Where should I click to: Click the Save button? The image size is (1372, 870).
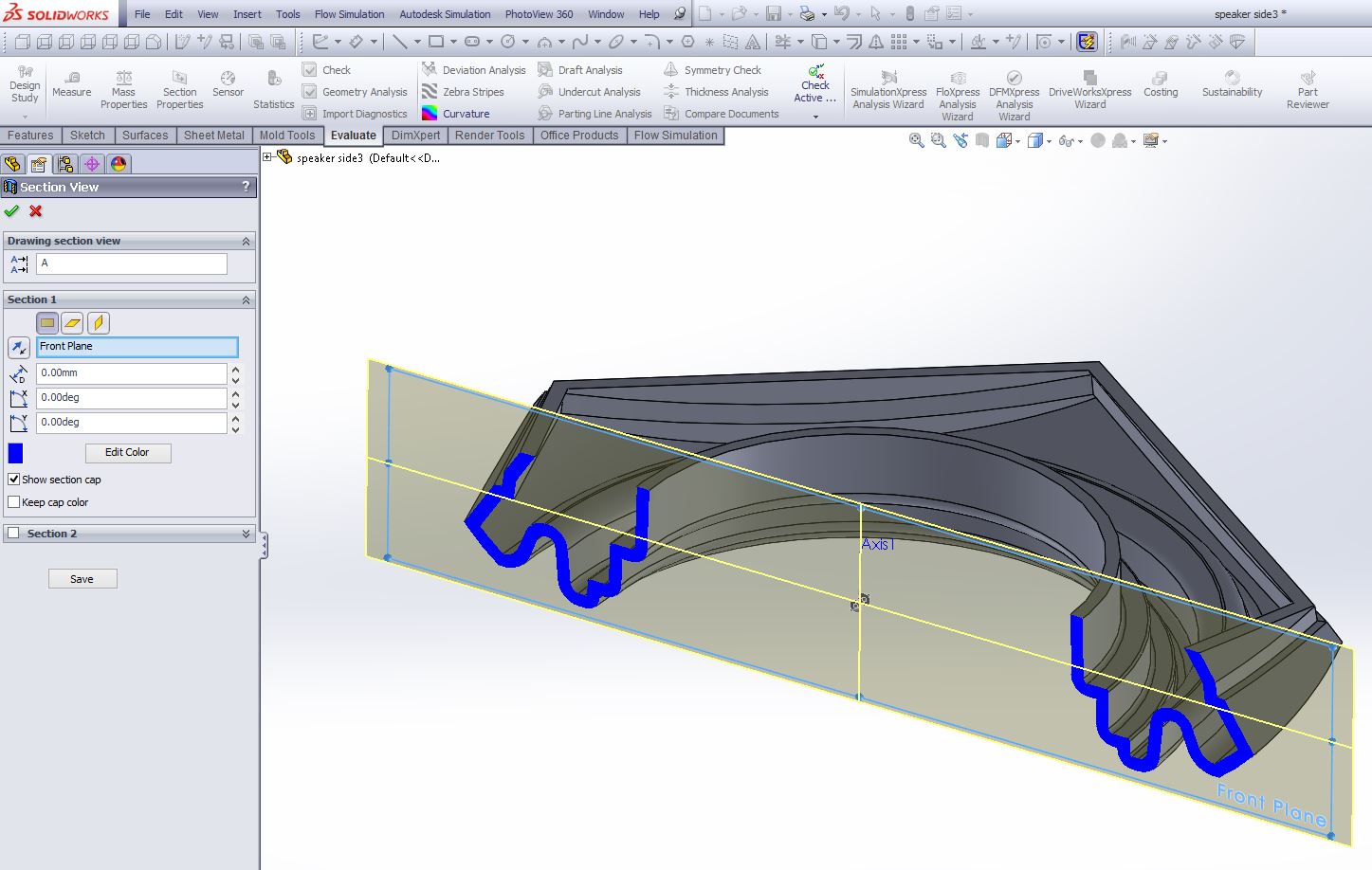point(82,579)
